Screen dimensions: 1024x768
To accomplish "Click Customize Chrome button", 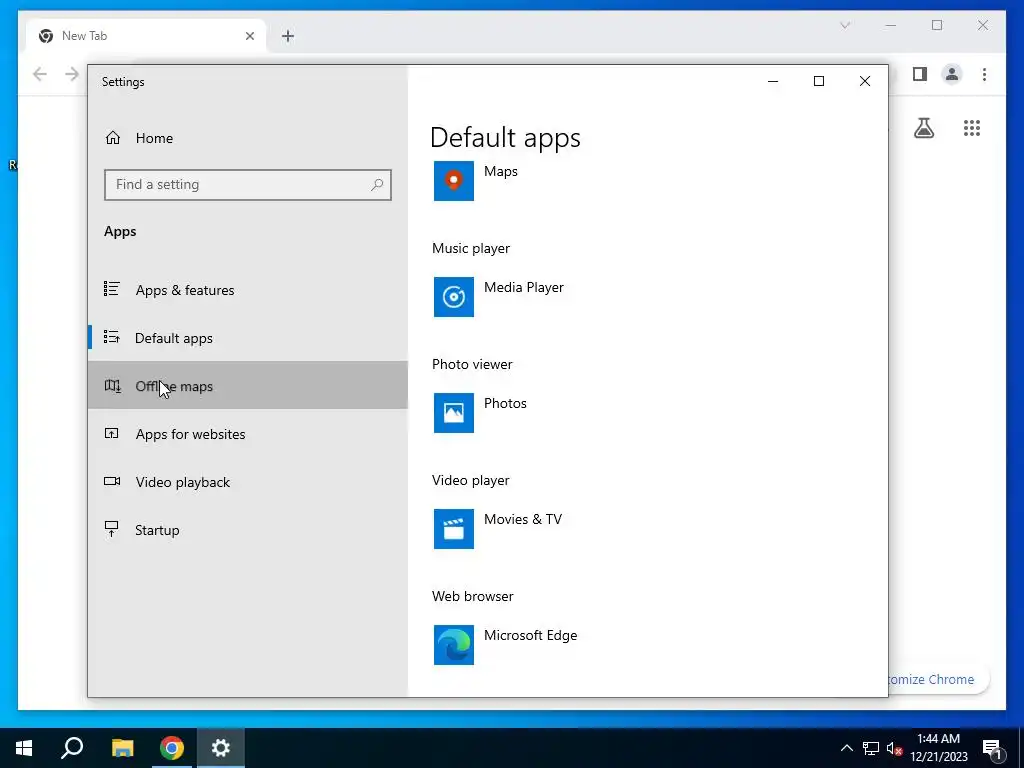I will pos(939,679).
